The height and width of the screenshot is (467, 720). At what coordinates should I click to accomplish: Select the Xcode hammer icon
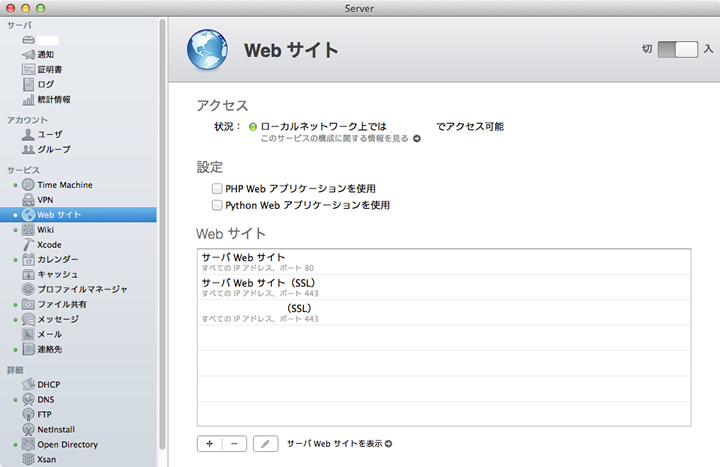(x=28, y=245)
